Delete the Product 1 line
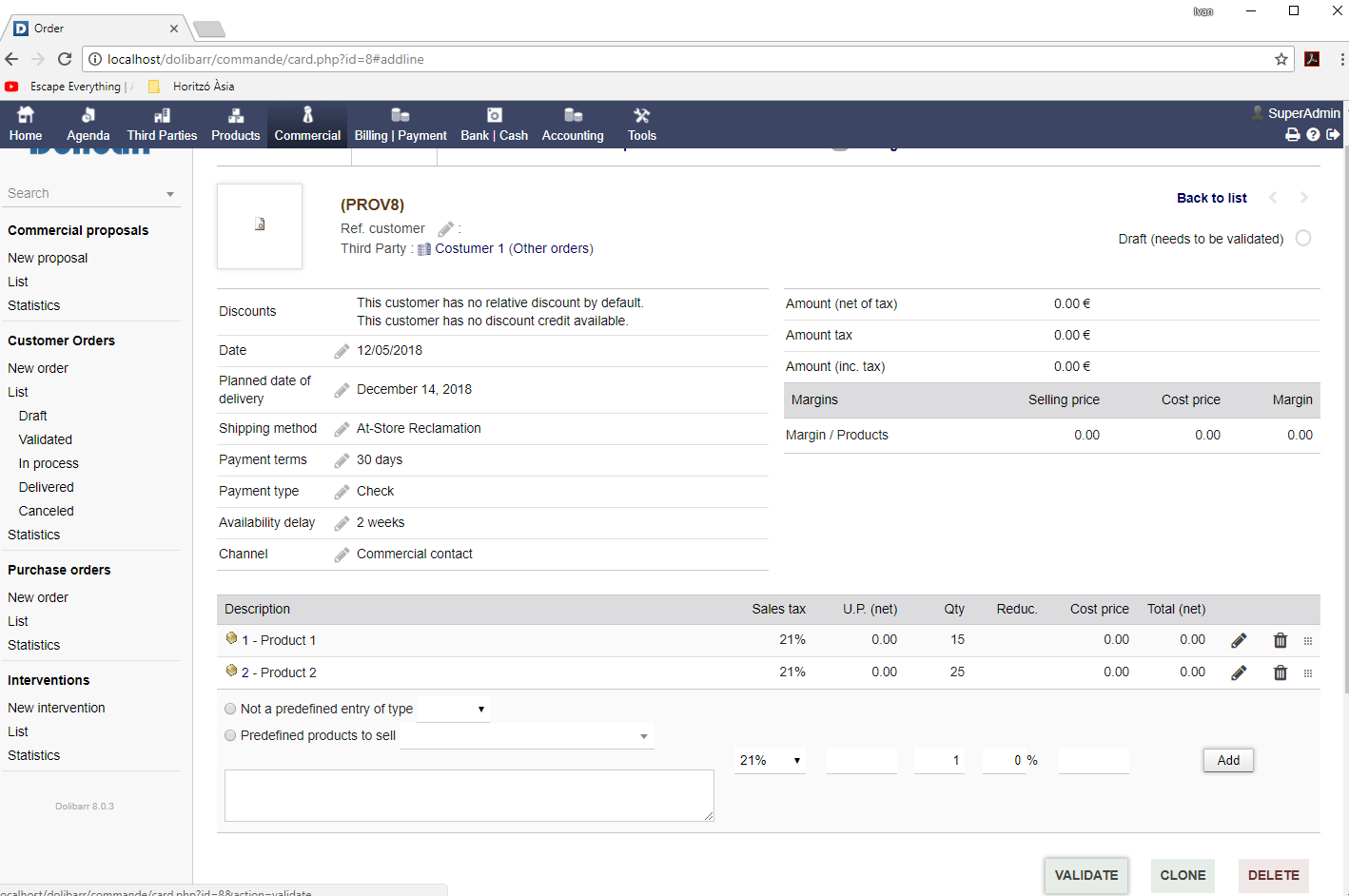The image size is (1349, 896). pyautogui.click(x=1281, y=641)
